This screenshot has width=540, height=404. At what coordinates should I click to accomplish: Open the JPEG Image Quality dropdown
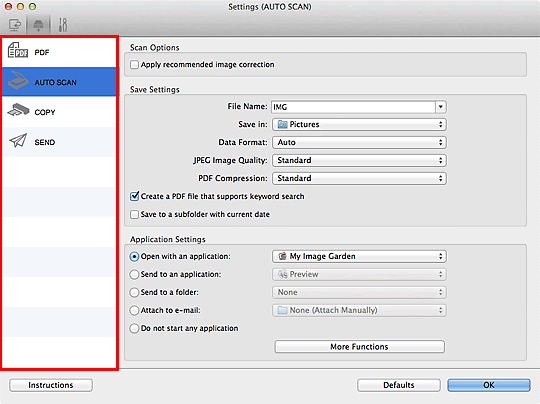(359, 160)
